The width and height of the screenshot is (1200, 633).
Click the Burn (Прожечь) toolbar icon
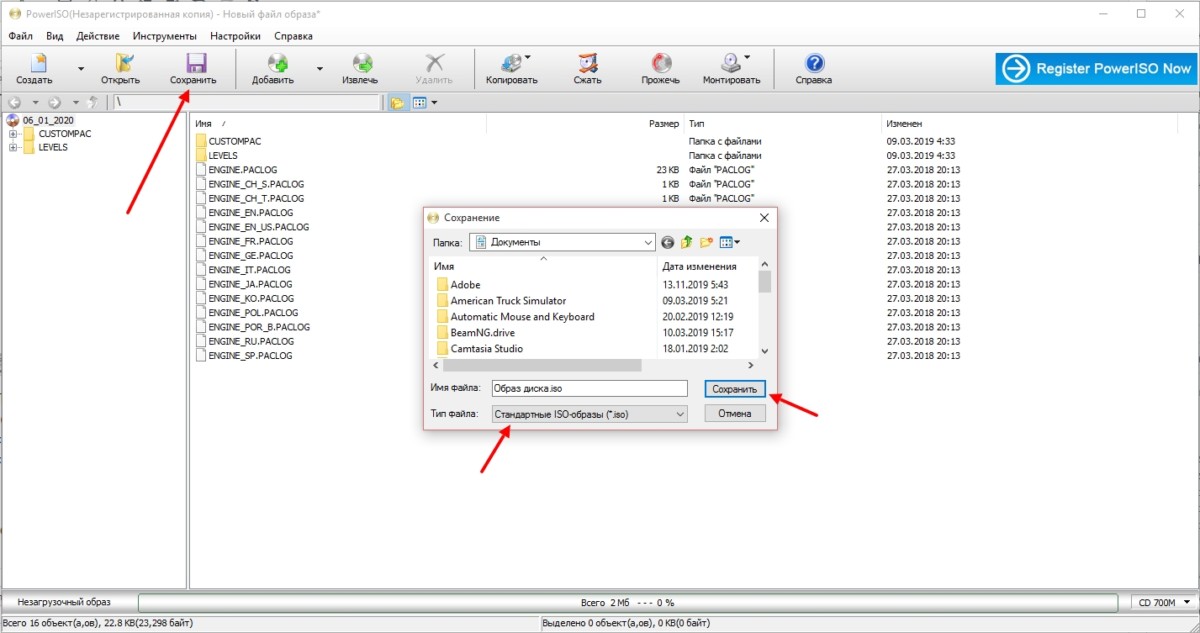pyautogui.click(x=661, y=64)
